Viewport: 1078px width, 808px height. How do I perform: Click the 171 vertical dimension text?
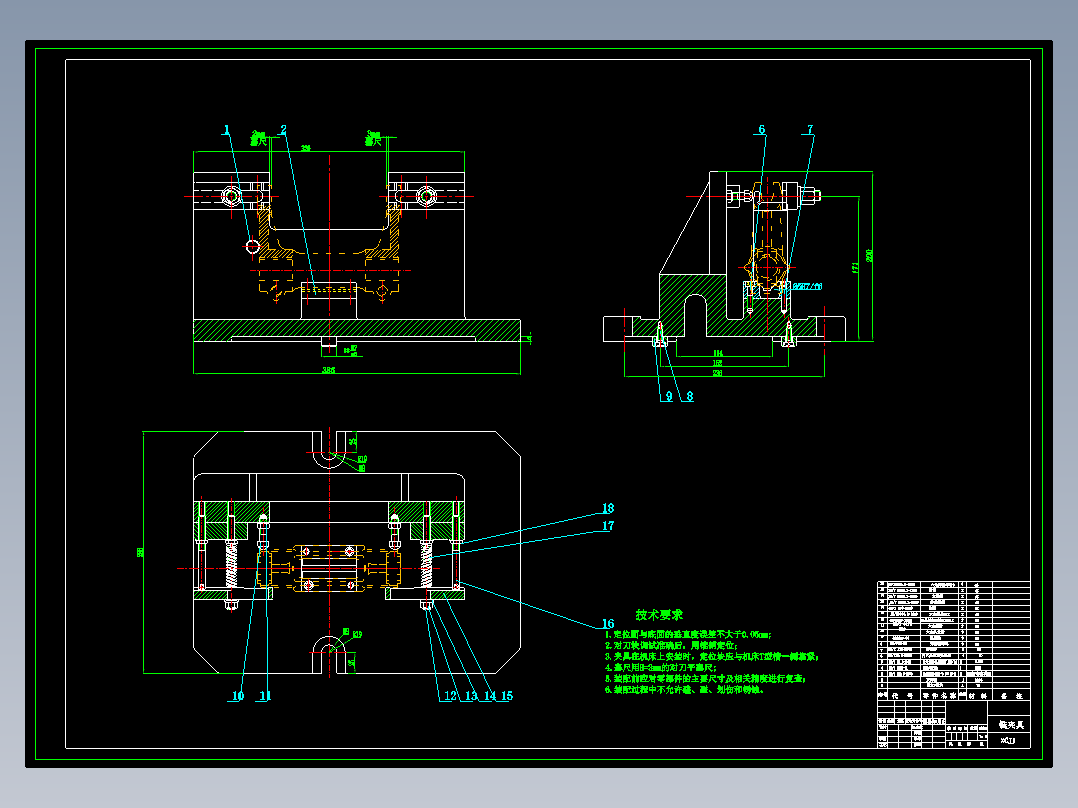click(x=855, y=267)
